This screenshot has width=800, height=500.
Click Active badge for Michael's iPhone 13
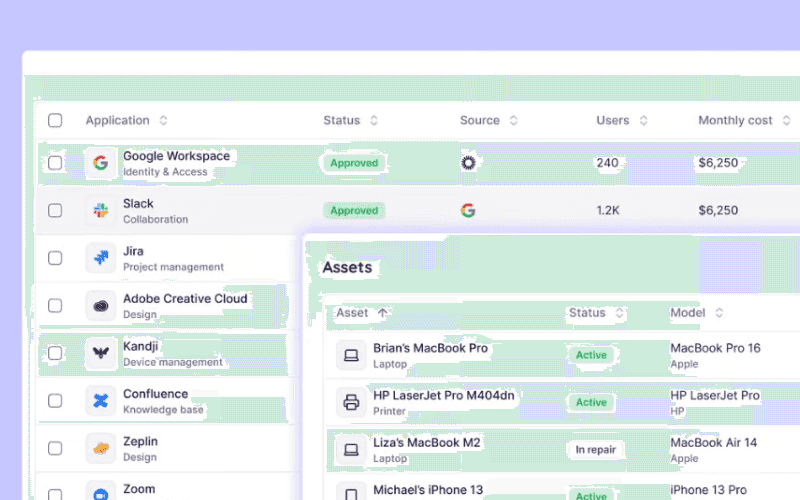click(591, 495)
